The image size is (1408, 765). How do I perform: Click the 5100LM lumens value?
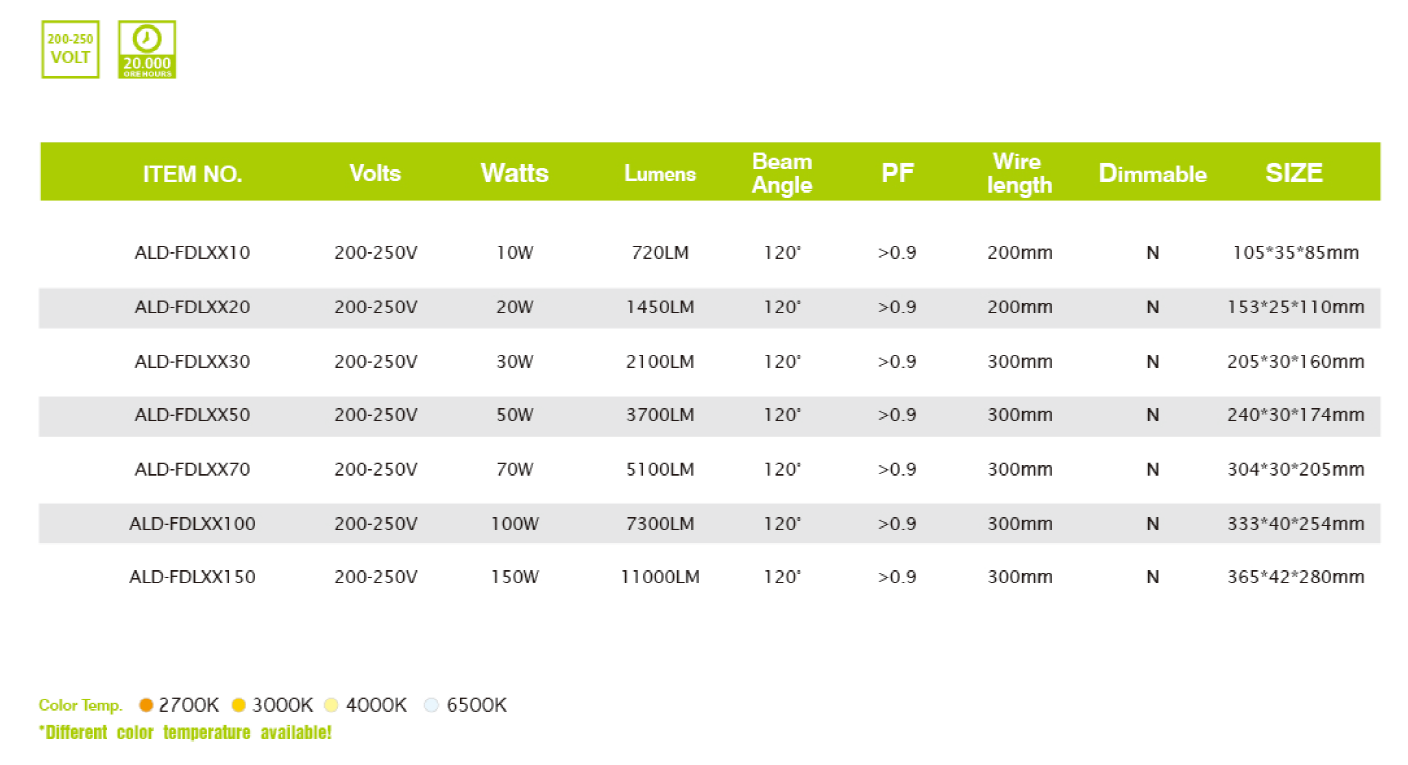[x=660, y=469]
